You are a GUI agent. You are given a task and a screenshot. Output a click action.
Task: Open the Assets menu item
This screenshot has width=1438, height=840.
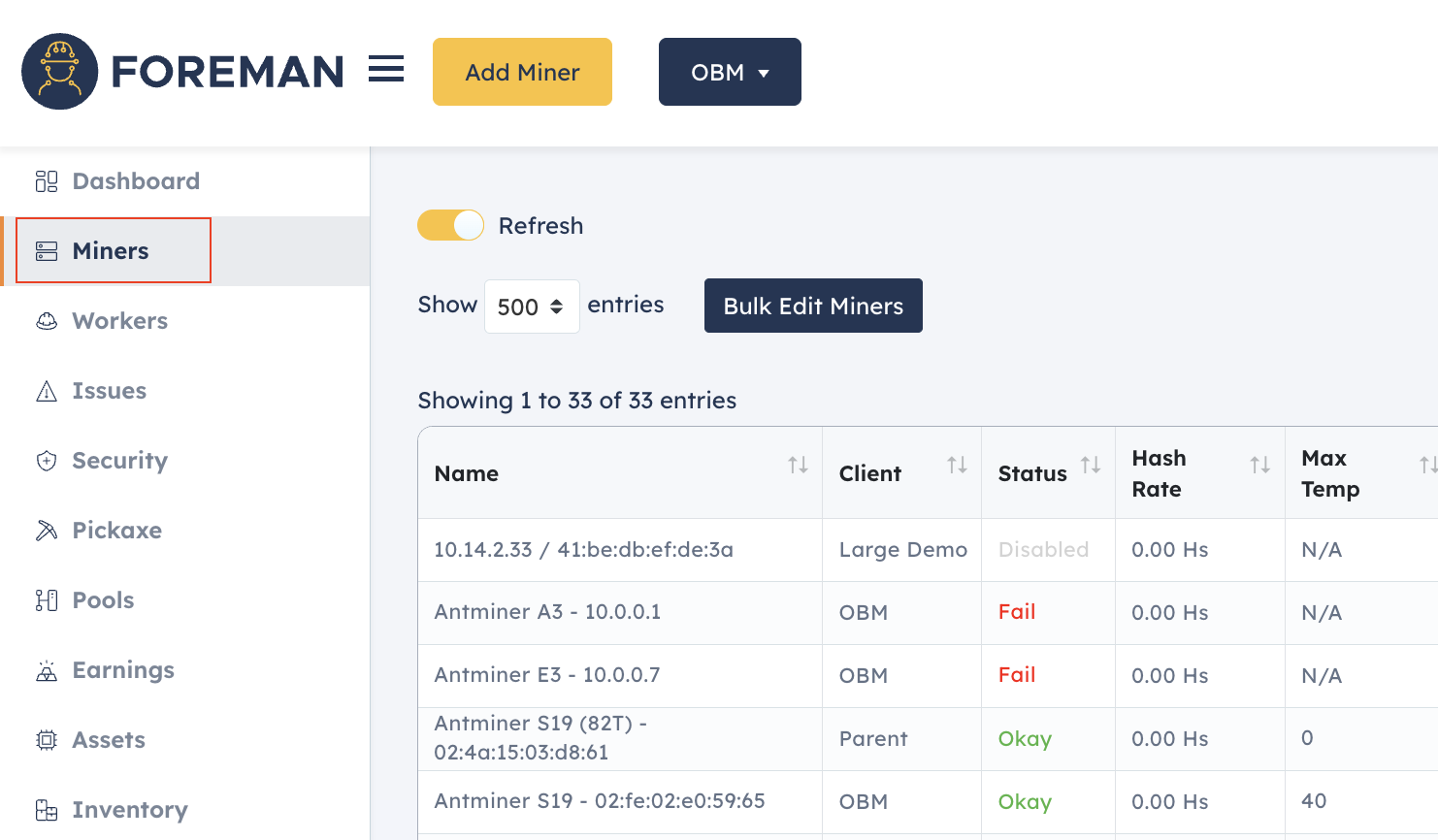184,740
